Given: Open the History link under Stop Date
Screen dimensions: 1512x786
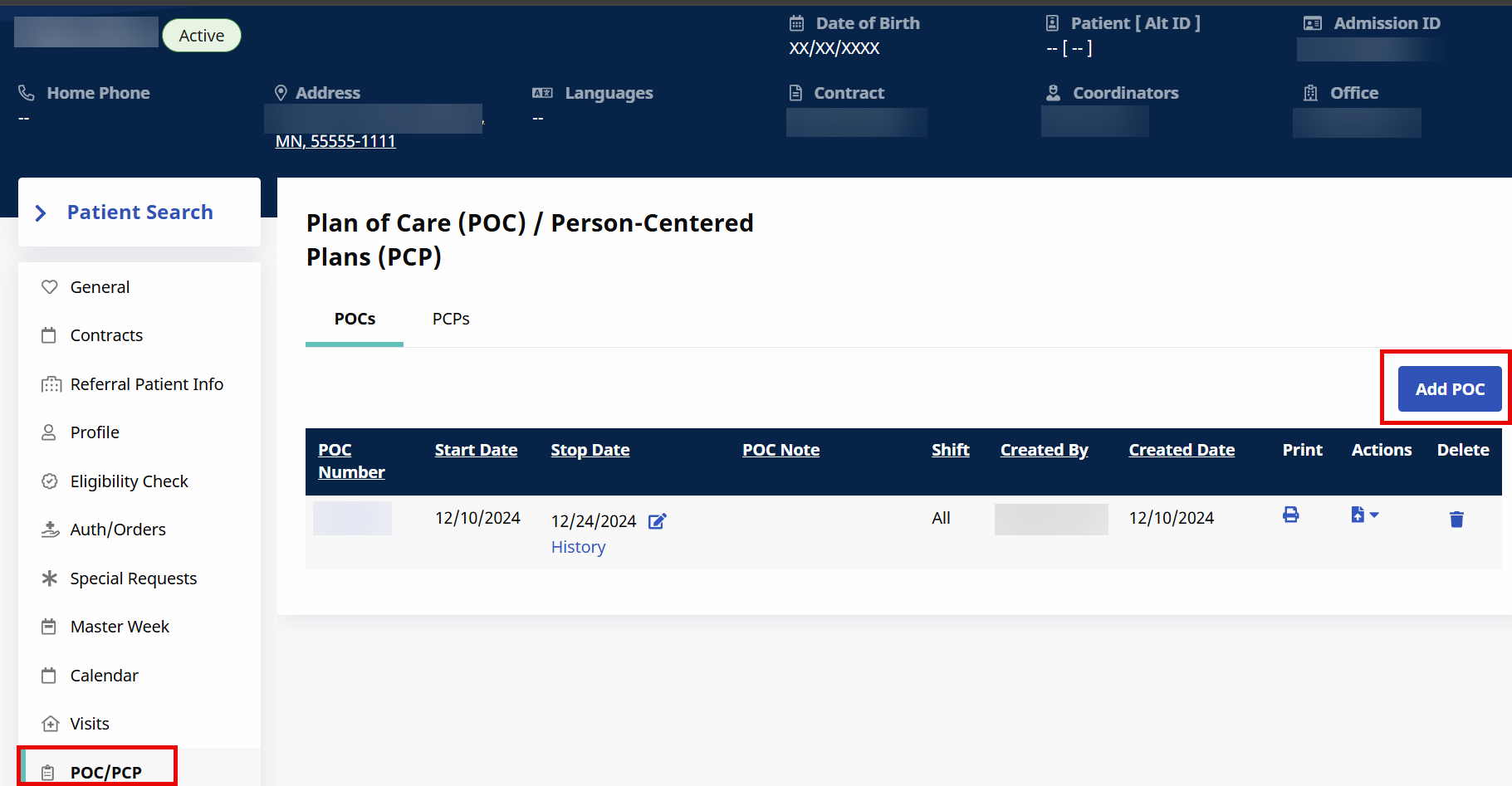Looking at the screenshot, I should (x=578, y=547).
